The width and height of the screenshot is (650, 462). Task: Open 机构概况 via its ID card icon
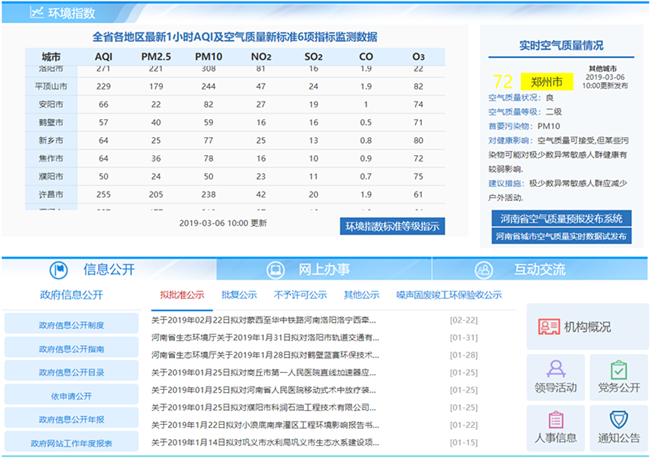click(547, 327)
